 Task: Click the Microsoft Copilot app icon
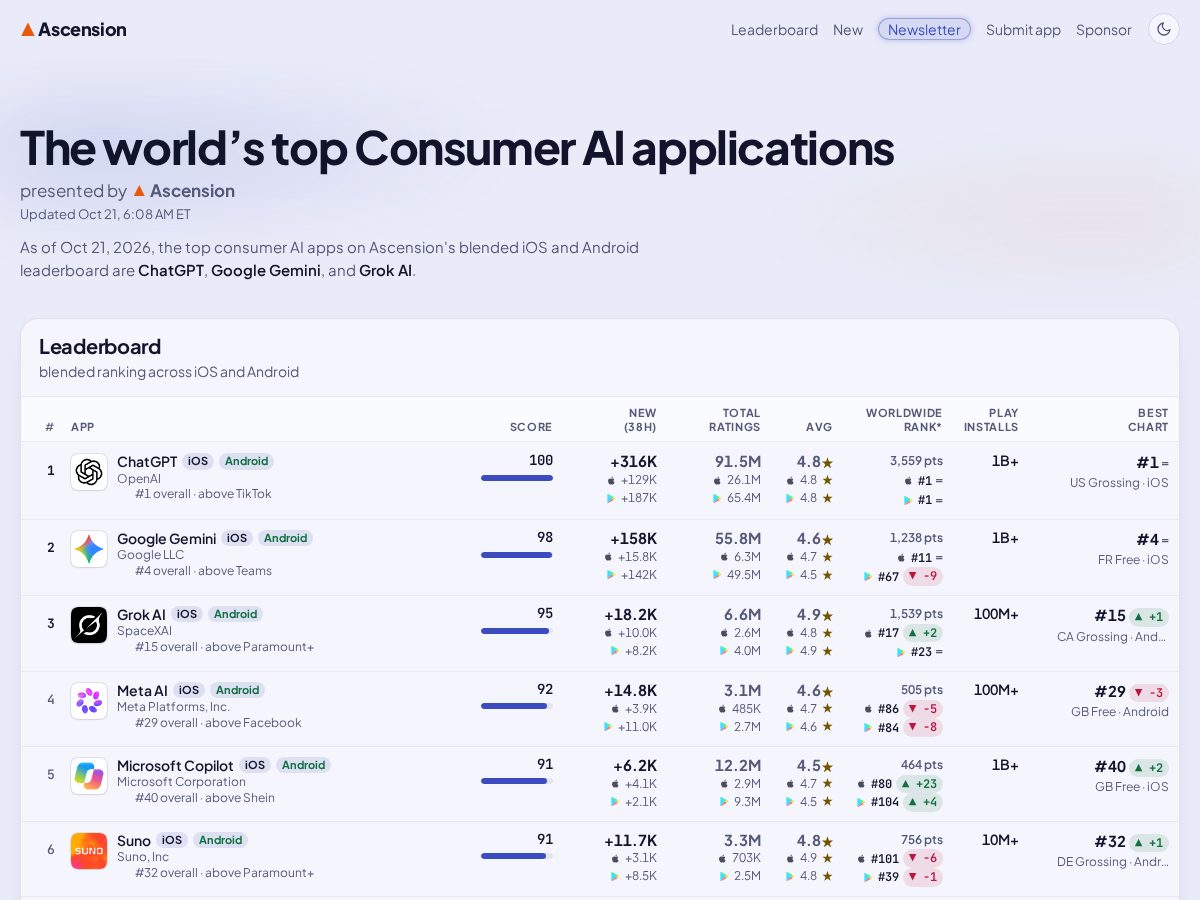89,776
